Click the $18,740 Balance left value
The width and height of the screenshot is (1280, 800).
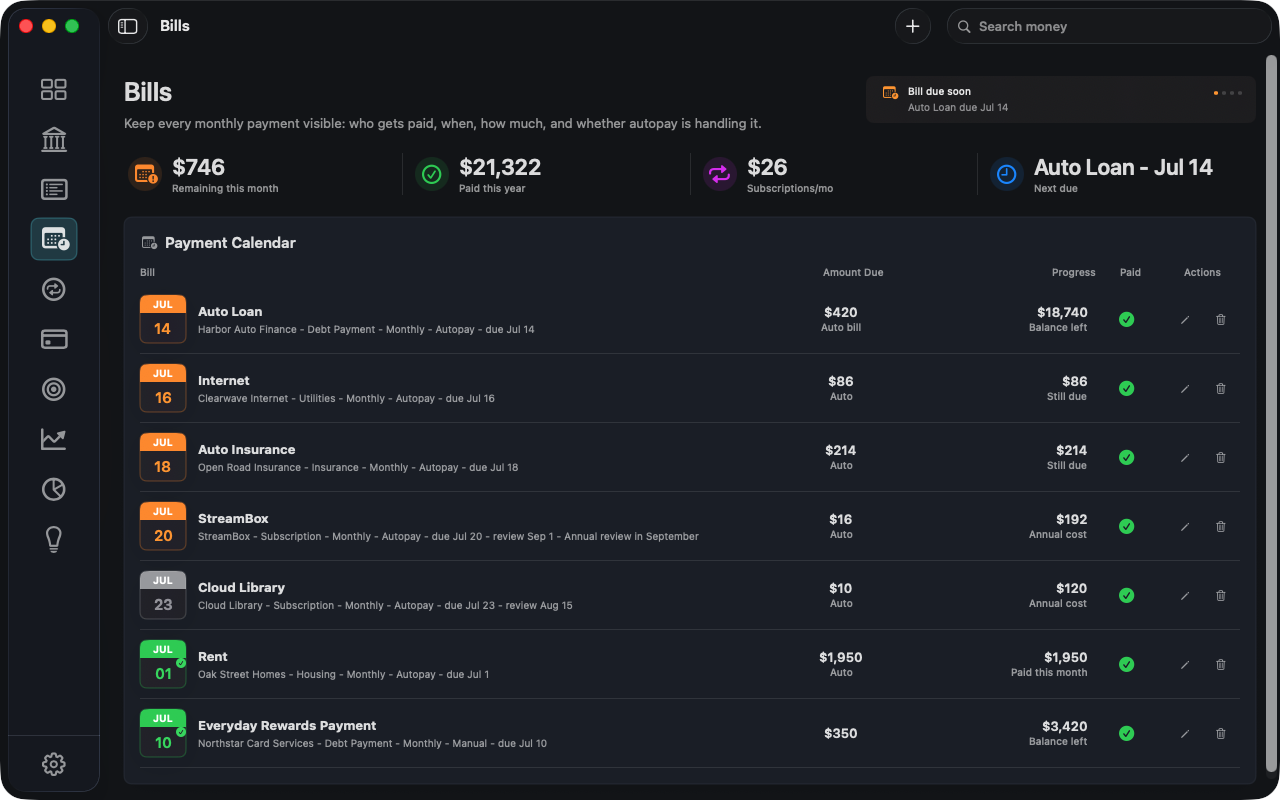click(x=1062, y=313)
